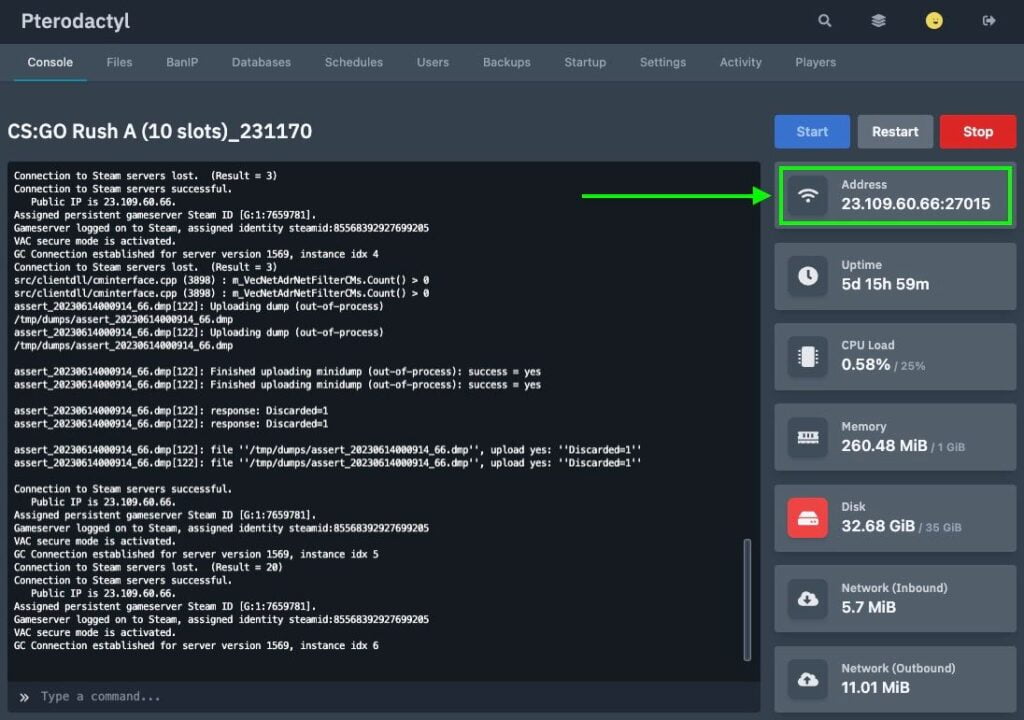Open the user avatar menu
Viewport: 1024px width, 720px height.
coord(934,20)
